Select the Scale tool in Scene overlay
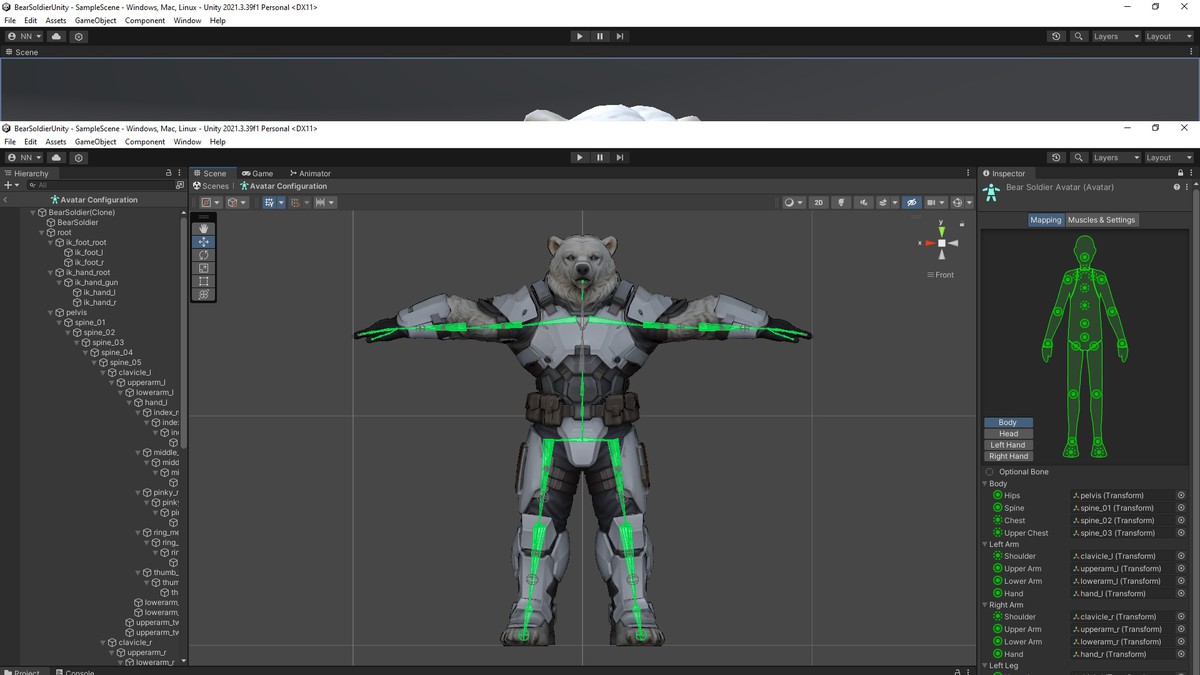This screenshot has width=1200, height=675. pos(204,268)
